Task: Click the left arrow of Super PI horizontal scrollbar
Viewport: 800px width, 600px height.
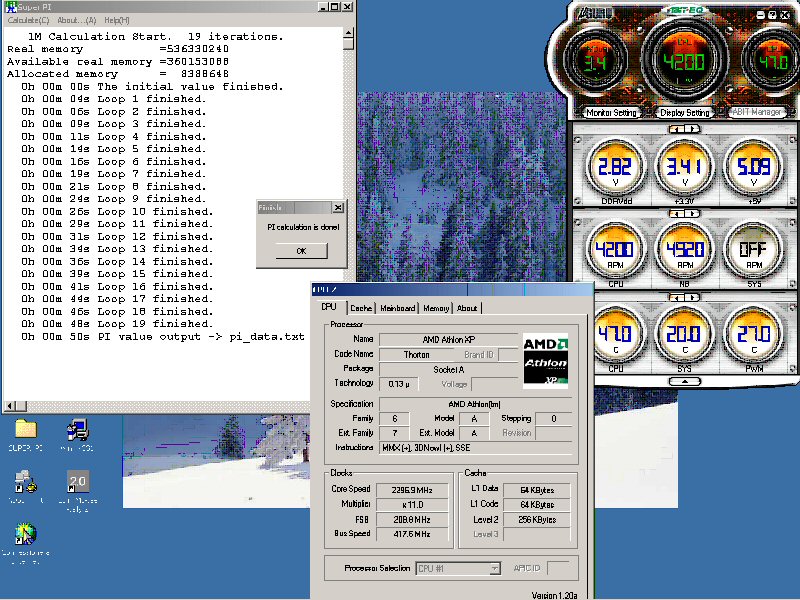Action: click(x=10, y=406)
